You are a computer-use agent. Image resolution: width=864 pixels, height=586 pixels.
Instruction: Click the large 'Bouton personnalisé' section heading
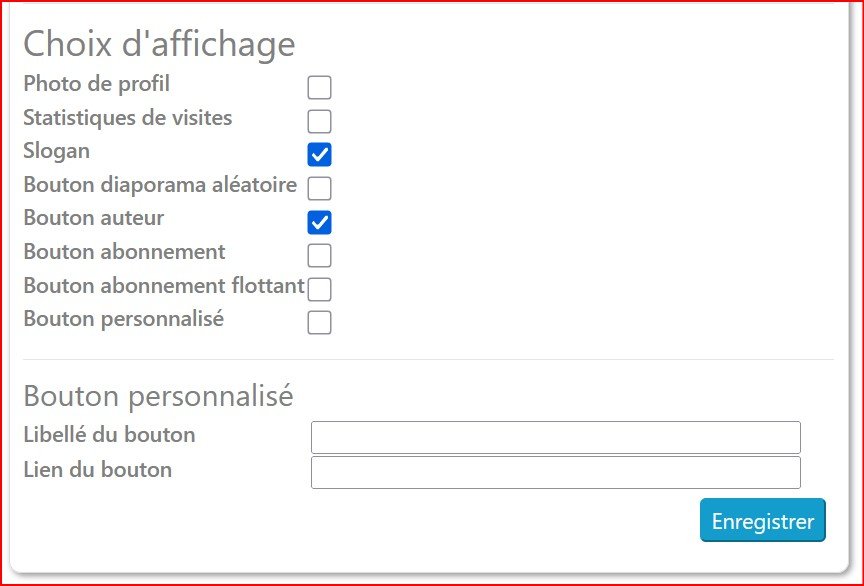158,396
